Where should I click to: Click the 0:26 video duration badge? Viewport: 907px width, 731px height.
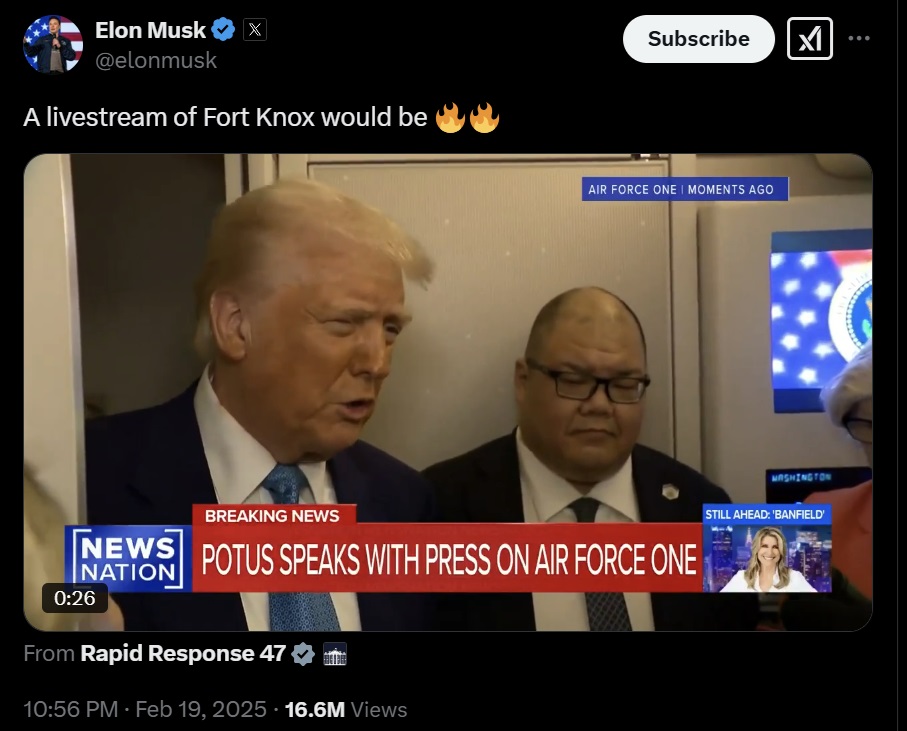(75, 598)
